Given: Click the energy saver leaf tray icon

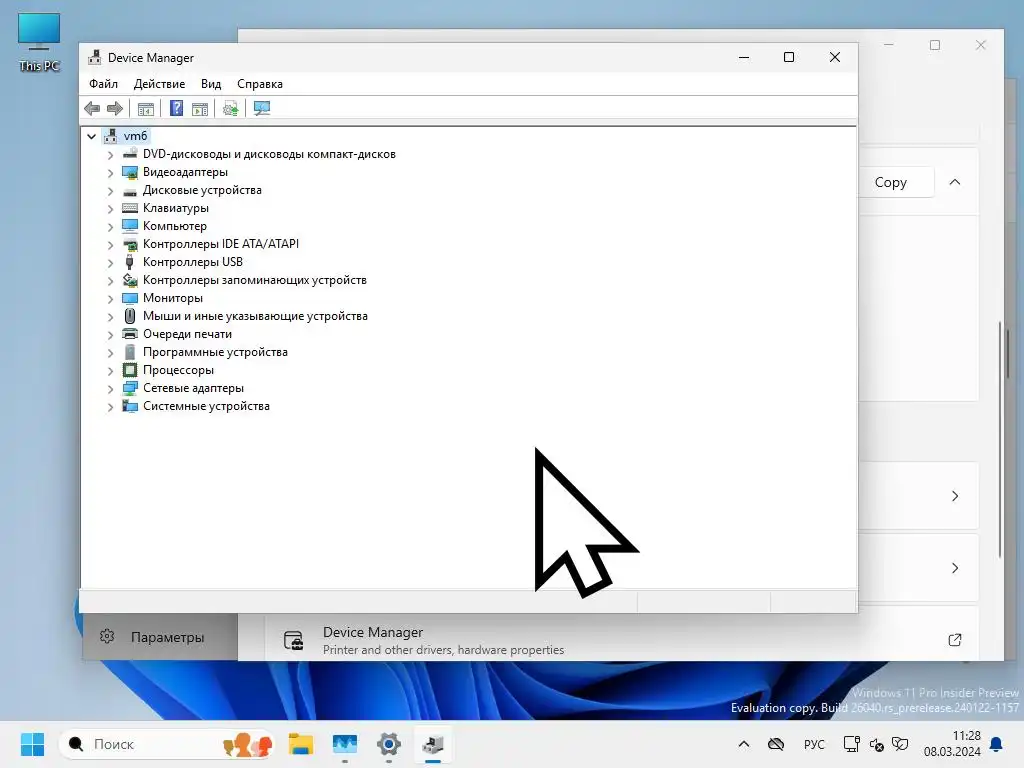Looking at the screenshot, I should [900, 744].
